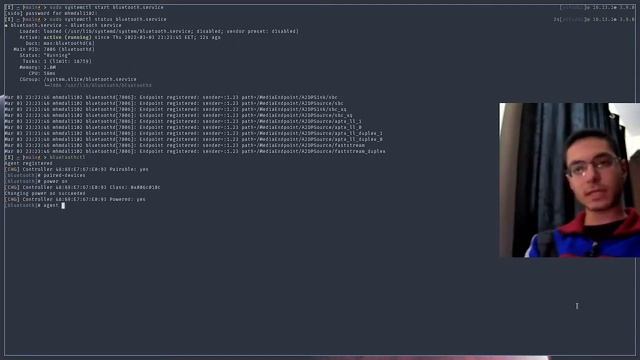The image size is (640, 360).
Task: Click the log line ending 'aptx_ll_duplex_1'
Action: (193, 133)
